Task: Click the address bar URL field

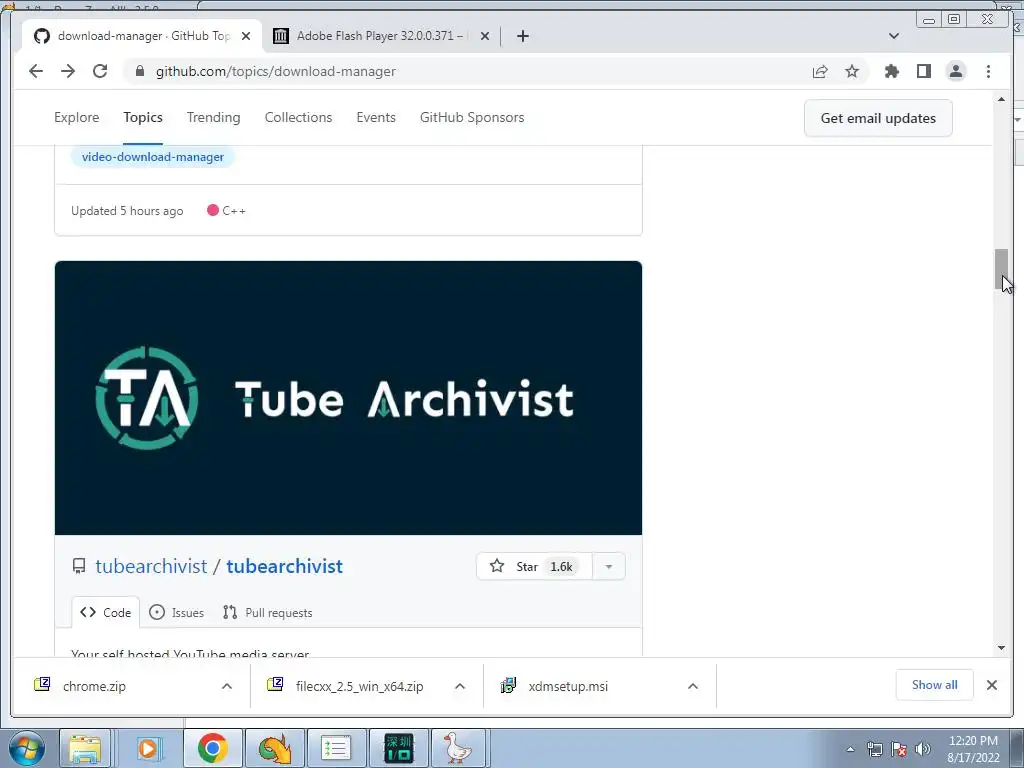Action: point(470,71)
